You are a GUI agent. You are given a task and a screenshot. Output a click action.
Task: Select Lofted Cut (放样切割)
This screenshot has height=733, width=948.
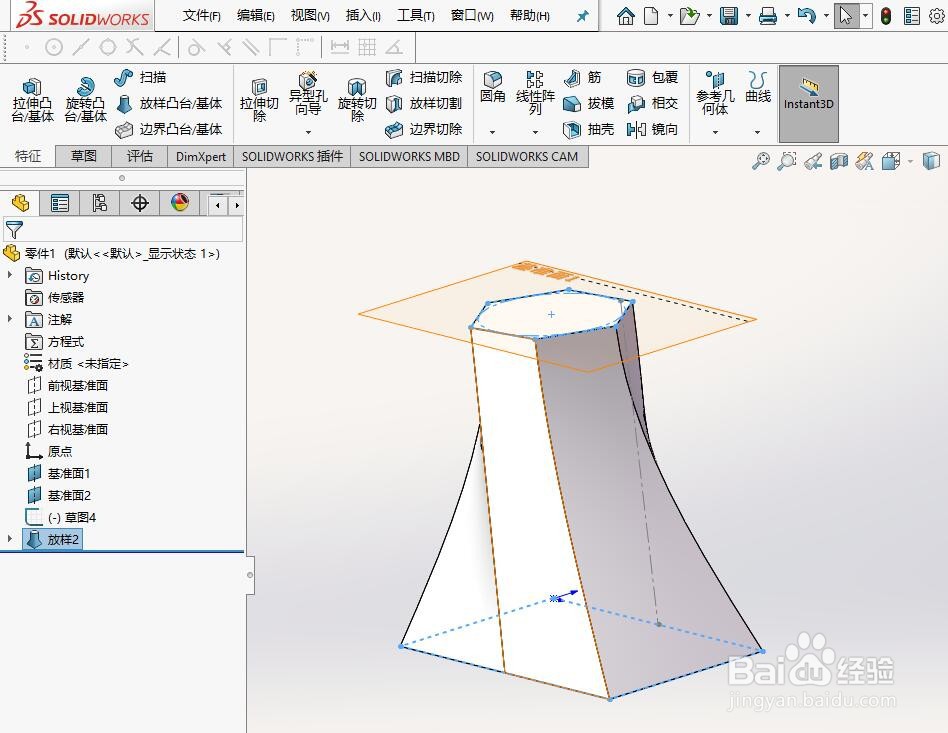(424, 103)
